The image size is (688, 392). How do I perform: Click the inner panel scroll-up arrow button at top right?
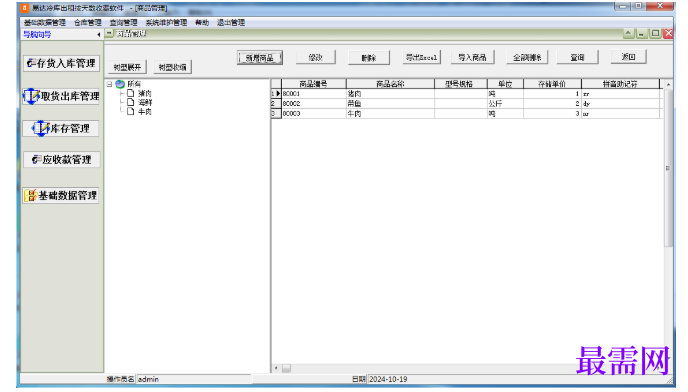628,33
